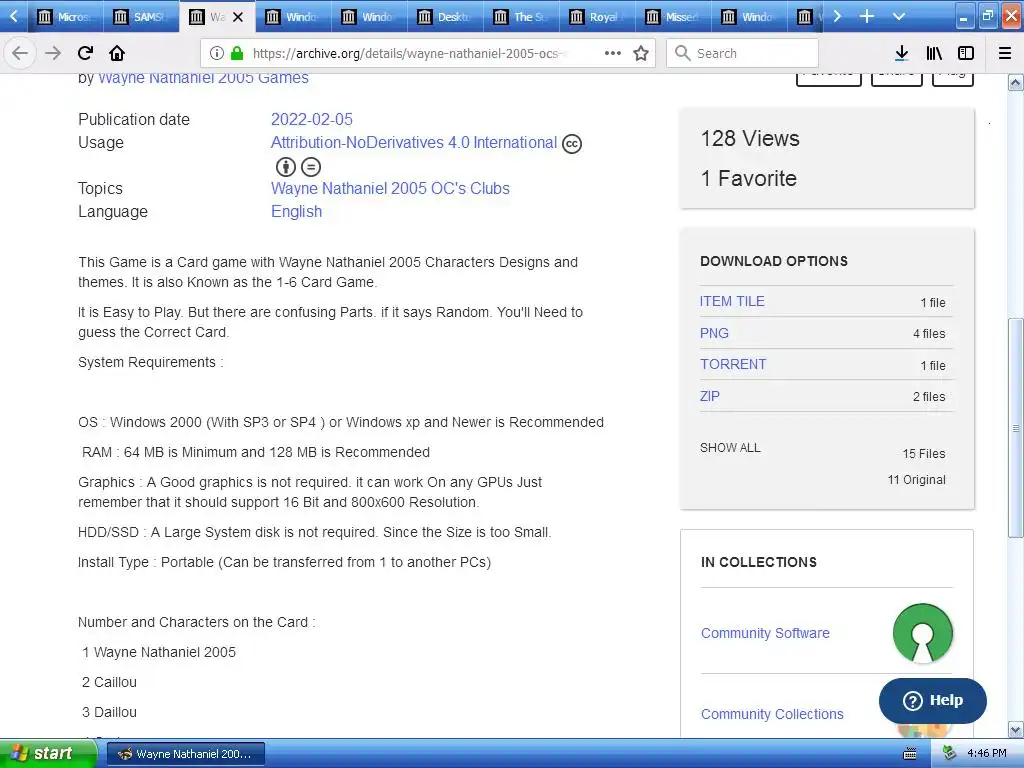This screenshot has height=768, width=1024.
Task: Reload the current page
Action: pos(85,53)
